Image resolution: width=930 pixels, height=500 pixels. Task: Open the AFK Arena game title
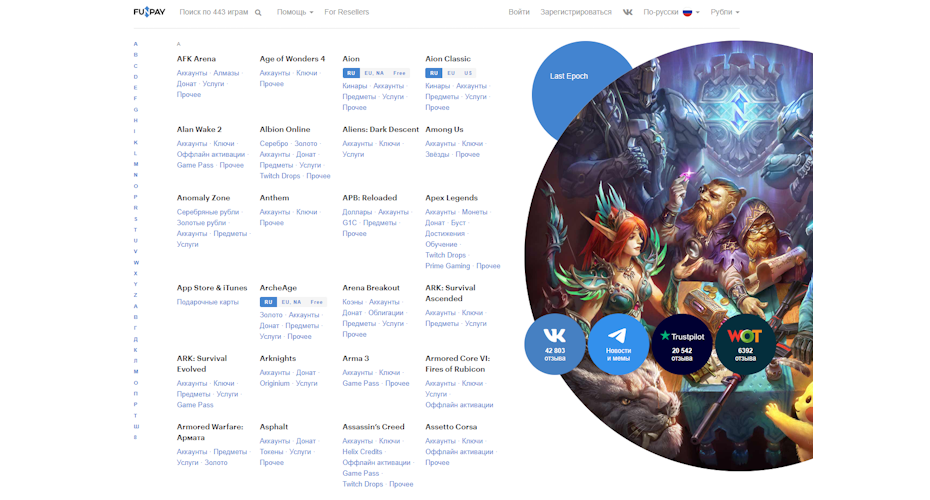click(196, 59)
